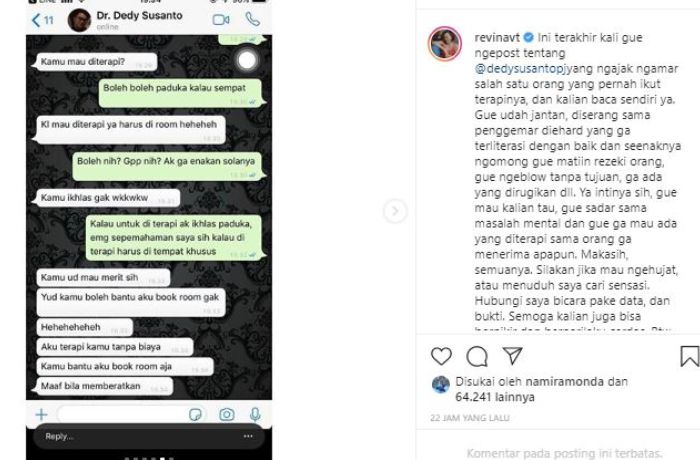The height and width of the screenshot is (460, 700).
Task: Tap the microphone icon for voice message
Action: (255, 414)
